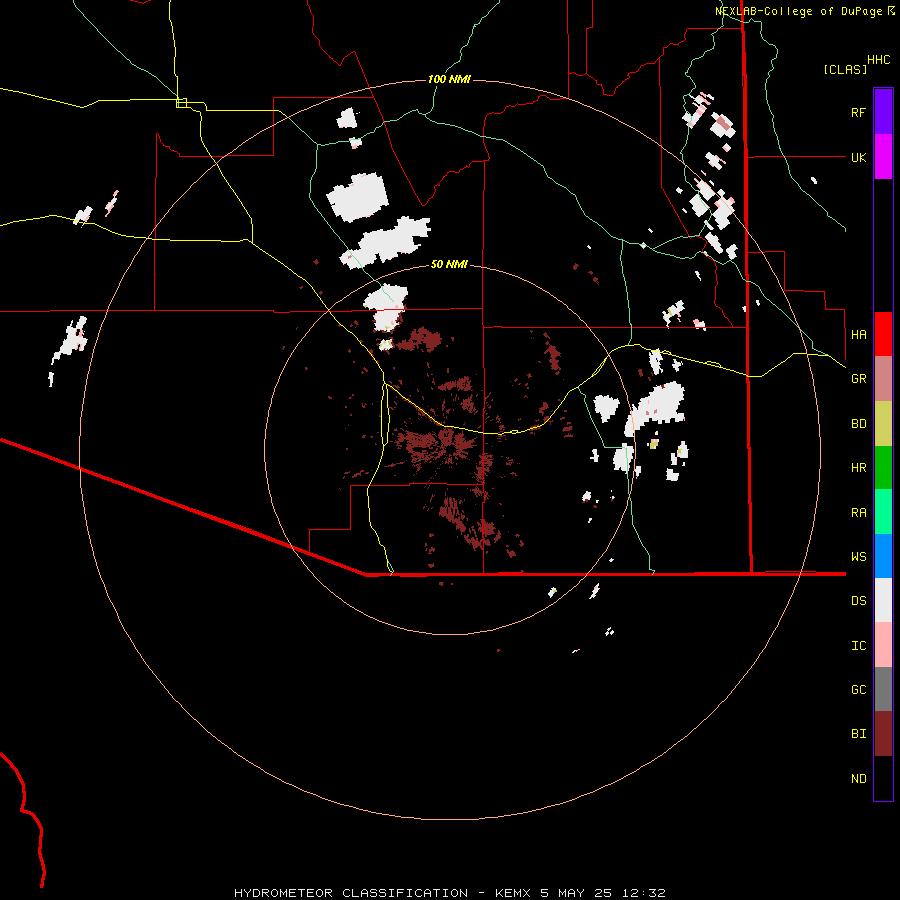Click the GC gray legend swatch

tap(883, 689)
